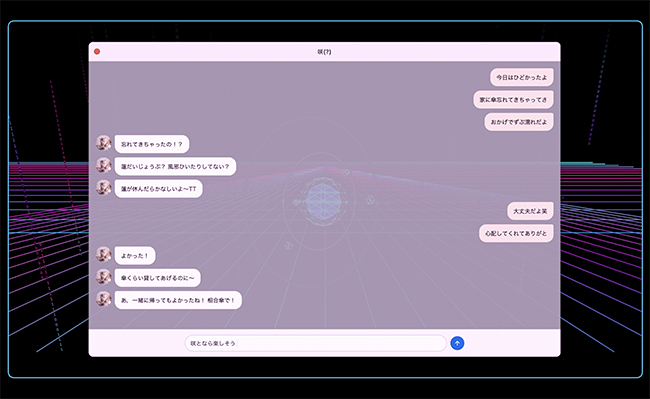650x399 pixels.
Task: Select the 傘くらい貸してあげるのに〜 message bubble
Action: pos(158,278)
